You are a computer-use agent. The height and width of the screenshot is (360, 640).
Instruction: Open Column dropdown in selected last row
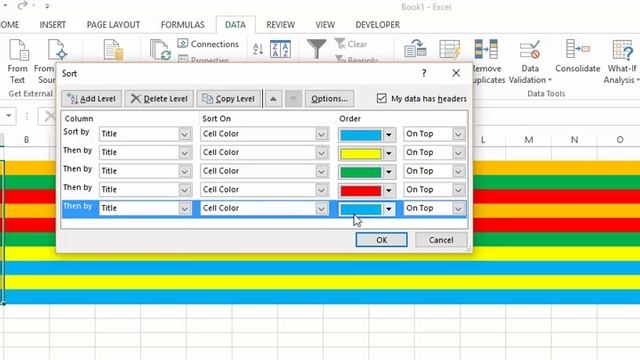pyautogui.click(x=184, y=209)
